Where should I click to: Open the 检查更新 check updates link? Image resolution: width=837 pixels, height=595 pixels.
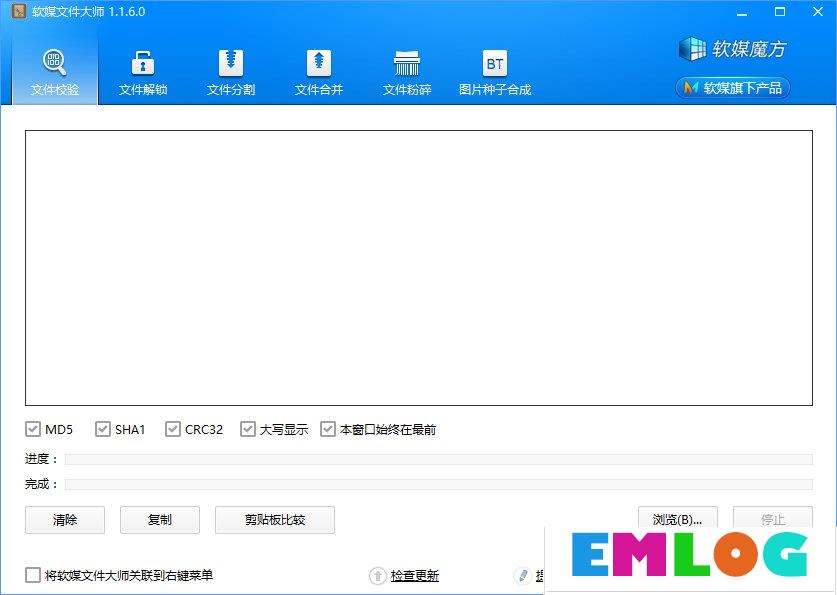click(414, 575)
